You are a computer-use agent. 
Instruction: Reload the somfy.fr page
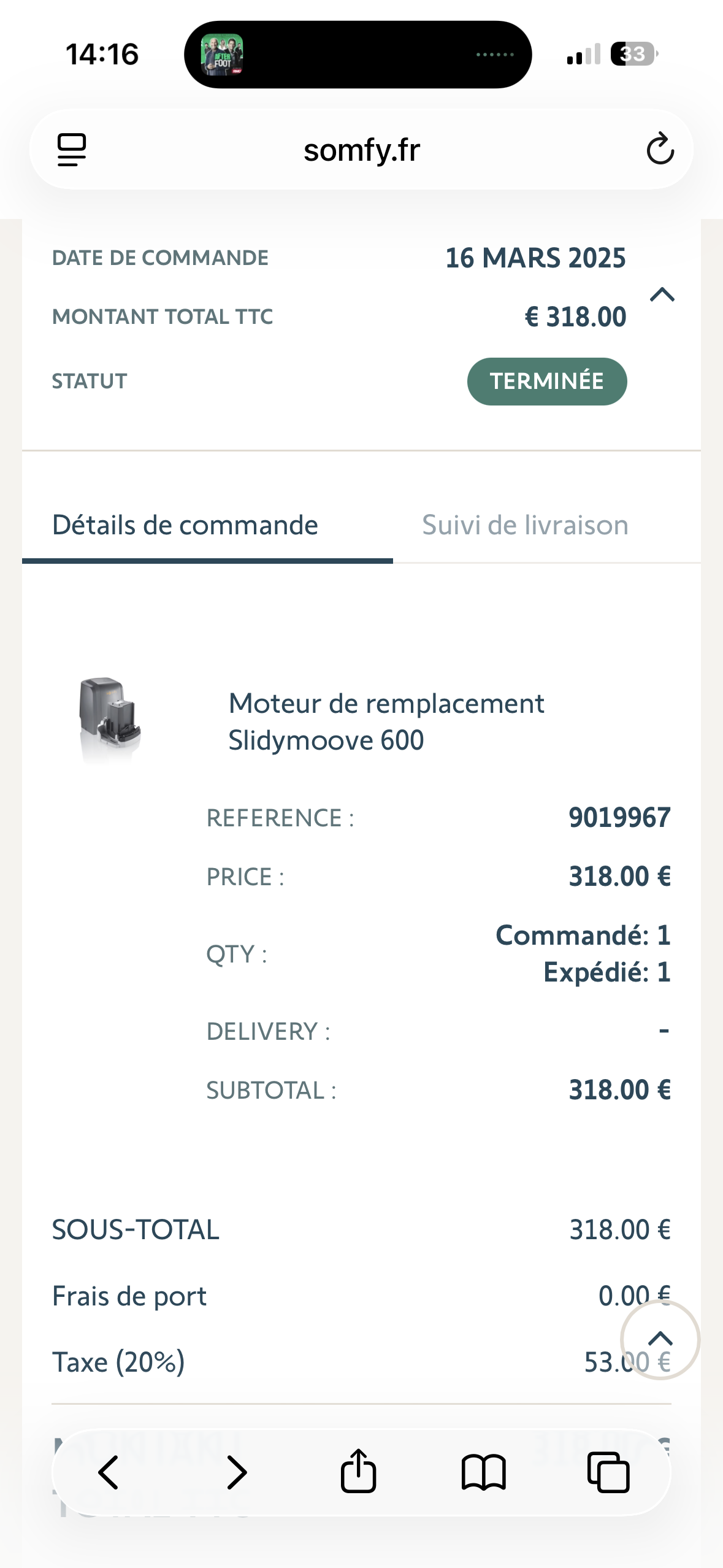point(660,149)
